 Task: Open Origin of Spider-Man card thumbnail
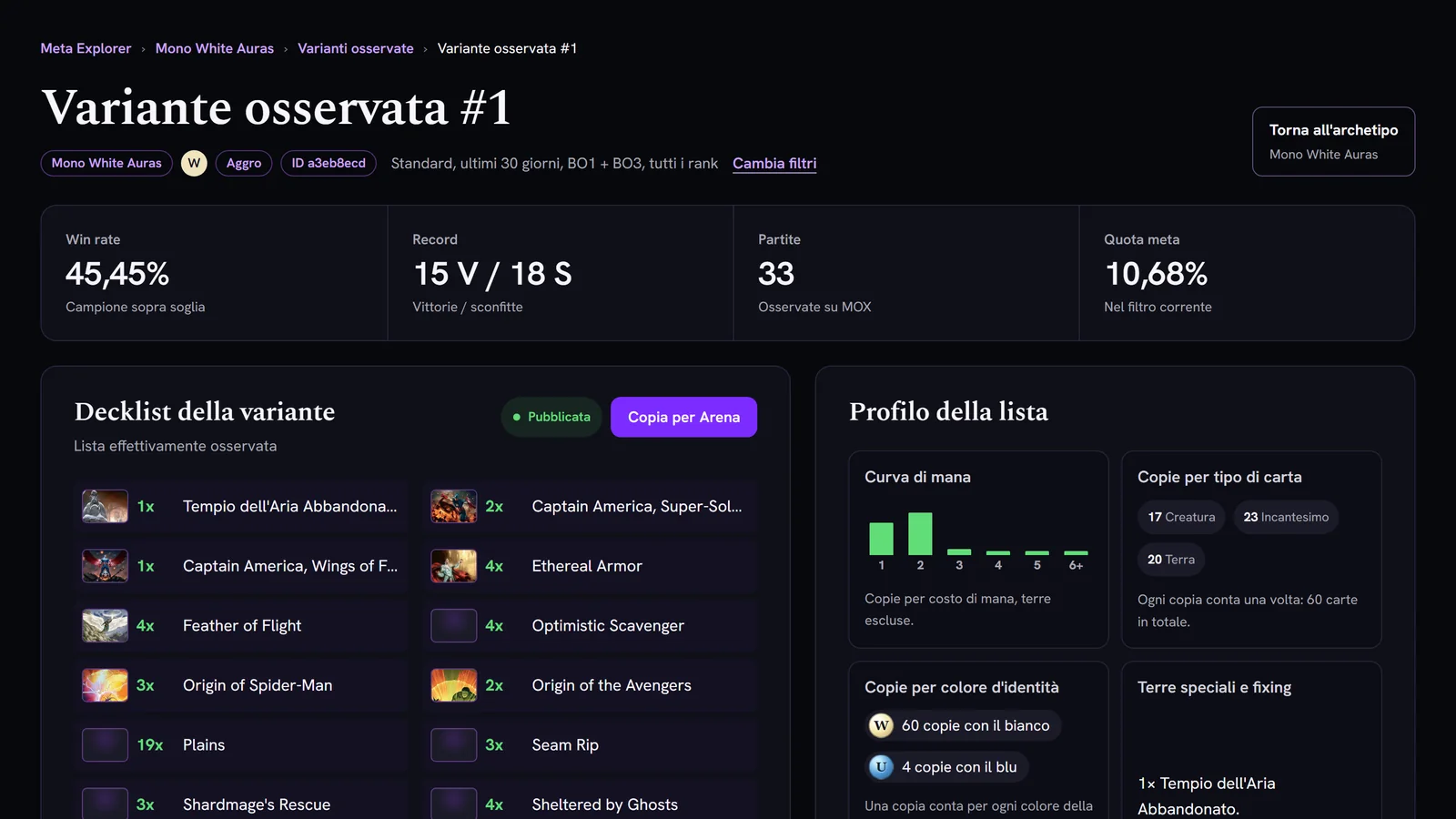(105, 685)
